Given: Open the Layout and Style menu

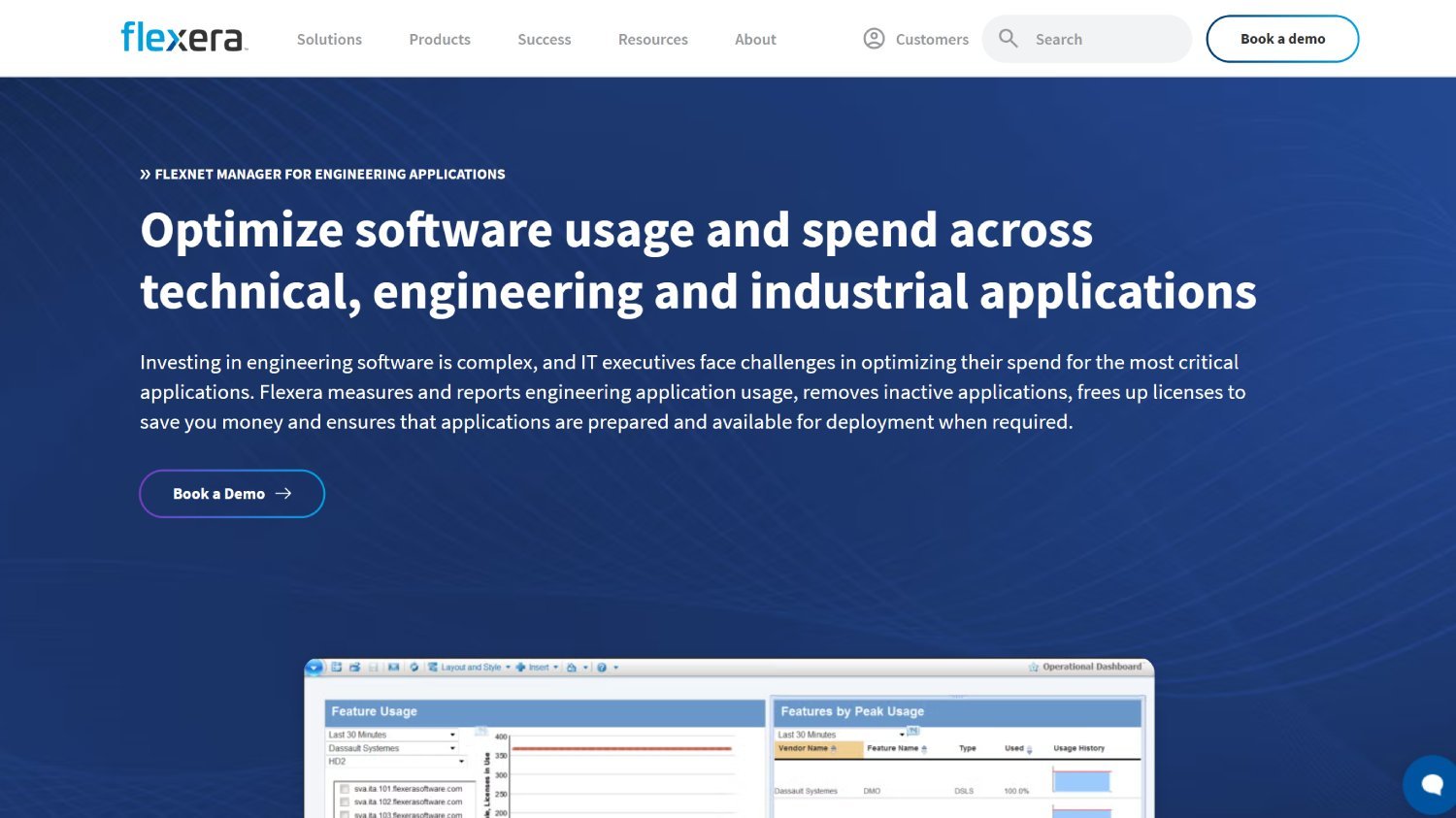Looking at the screenshot, I should (471, 668).
